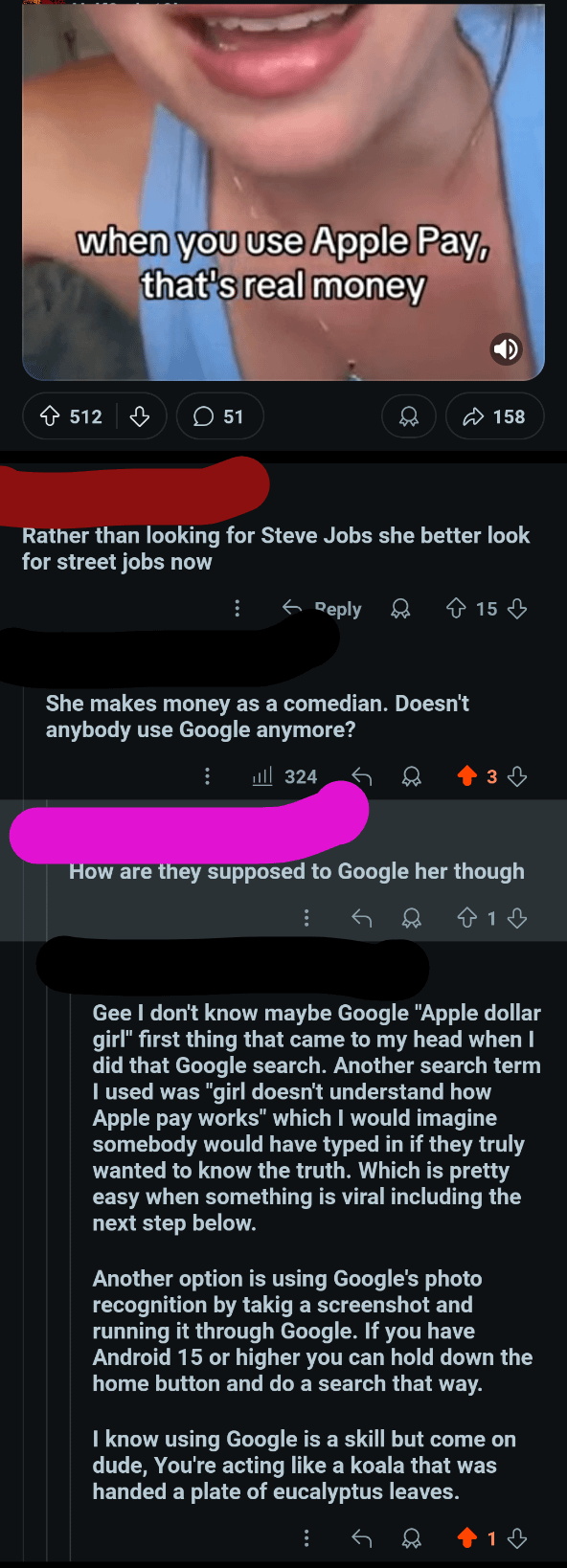Mute the video with the speaker icon
The height and width of the screenshot is (1568, 567).
506,349
